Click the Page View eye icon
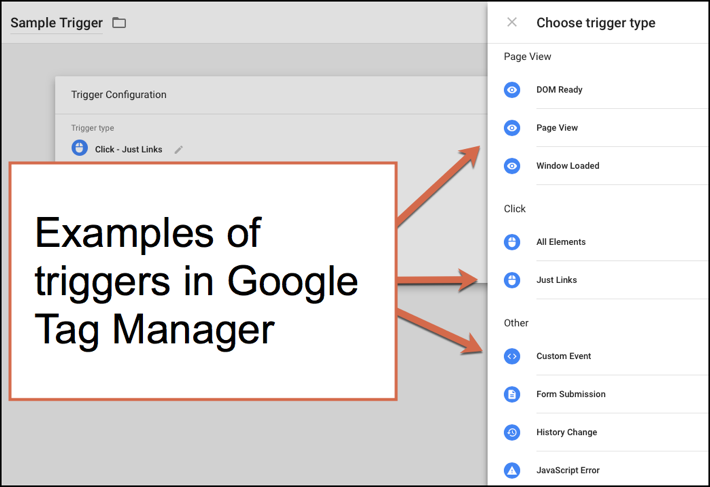This screenshot has width=710, height=487. pos(512,128)
